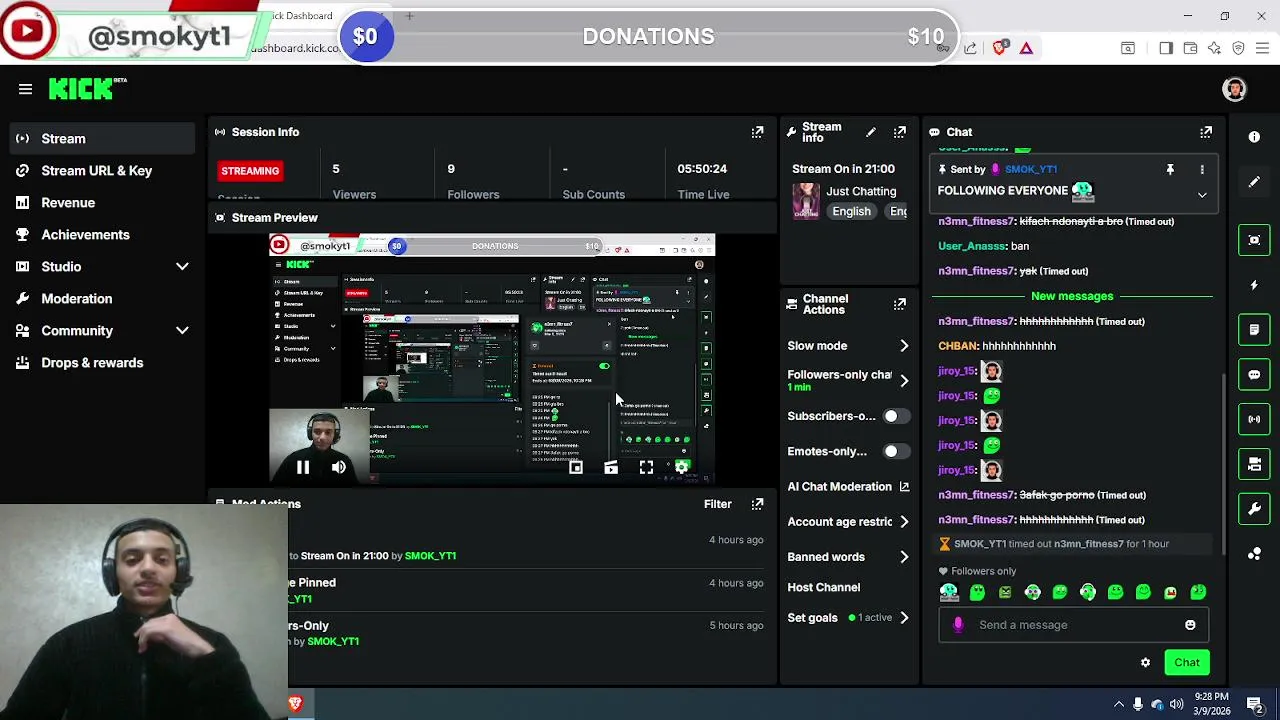Image resolution: width=1280 pixels, height=720 pixels.
Task: Toggle the chat bubble panel icon in sidebar
Action: [x=1254, y=374]
